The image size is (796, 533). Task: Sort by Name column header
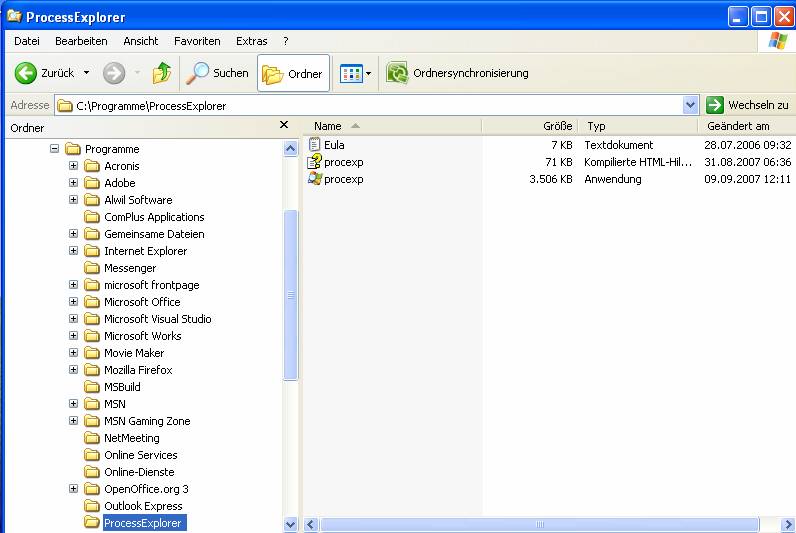[x=392, y=126]
